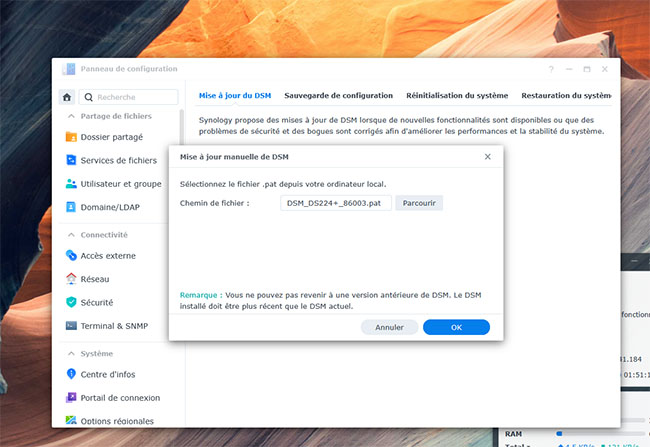Select Domaine/LDAP label

(x=110, y=207)
